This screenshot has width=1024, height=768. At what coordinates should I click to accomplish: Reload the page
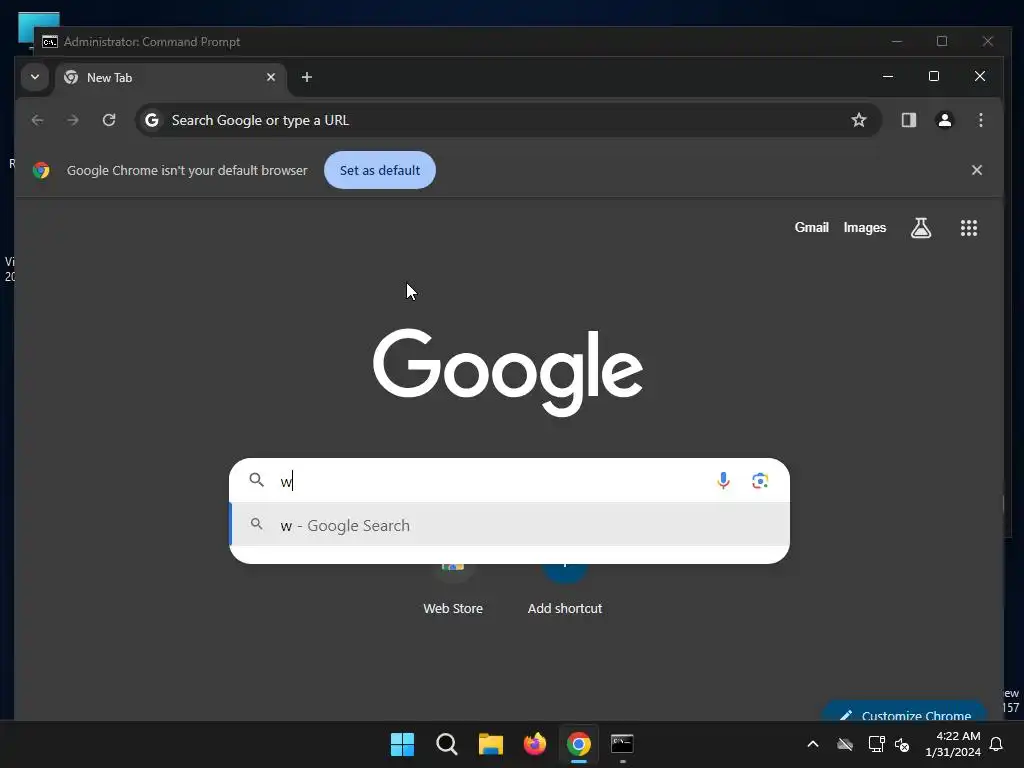[109, 120]
